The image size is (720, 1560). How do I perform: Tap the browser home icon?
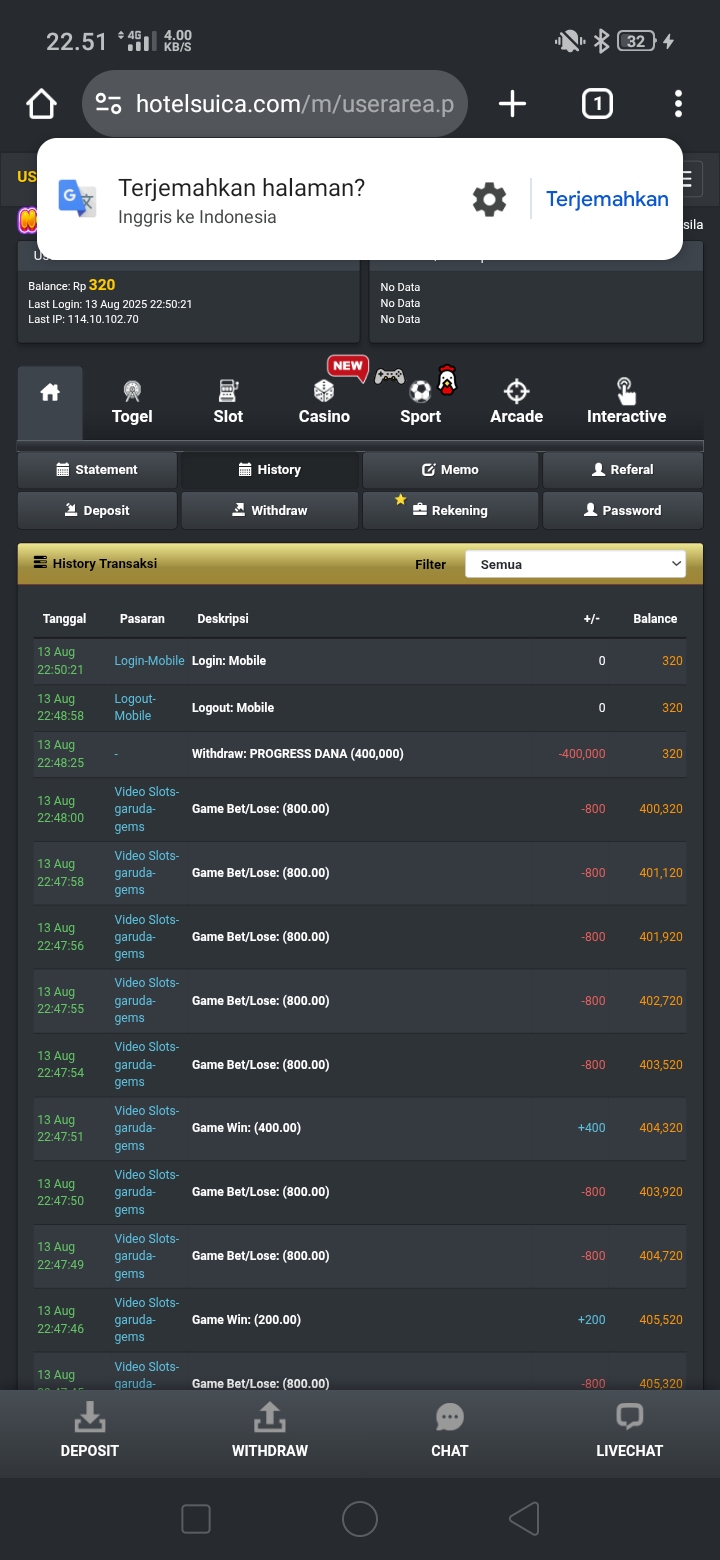click(x=42, y=104)
